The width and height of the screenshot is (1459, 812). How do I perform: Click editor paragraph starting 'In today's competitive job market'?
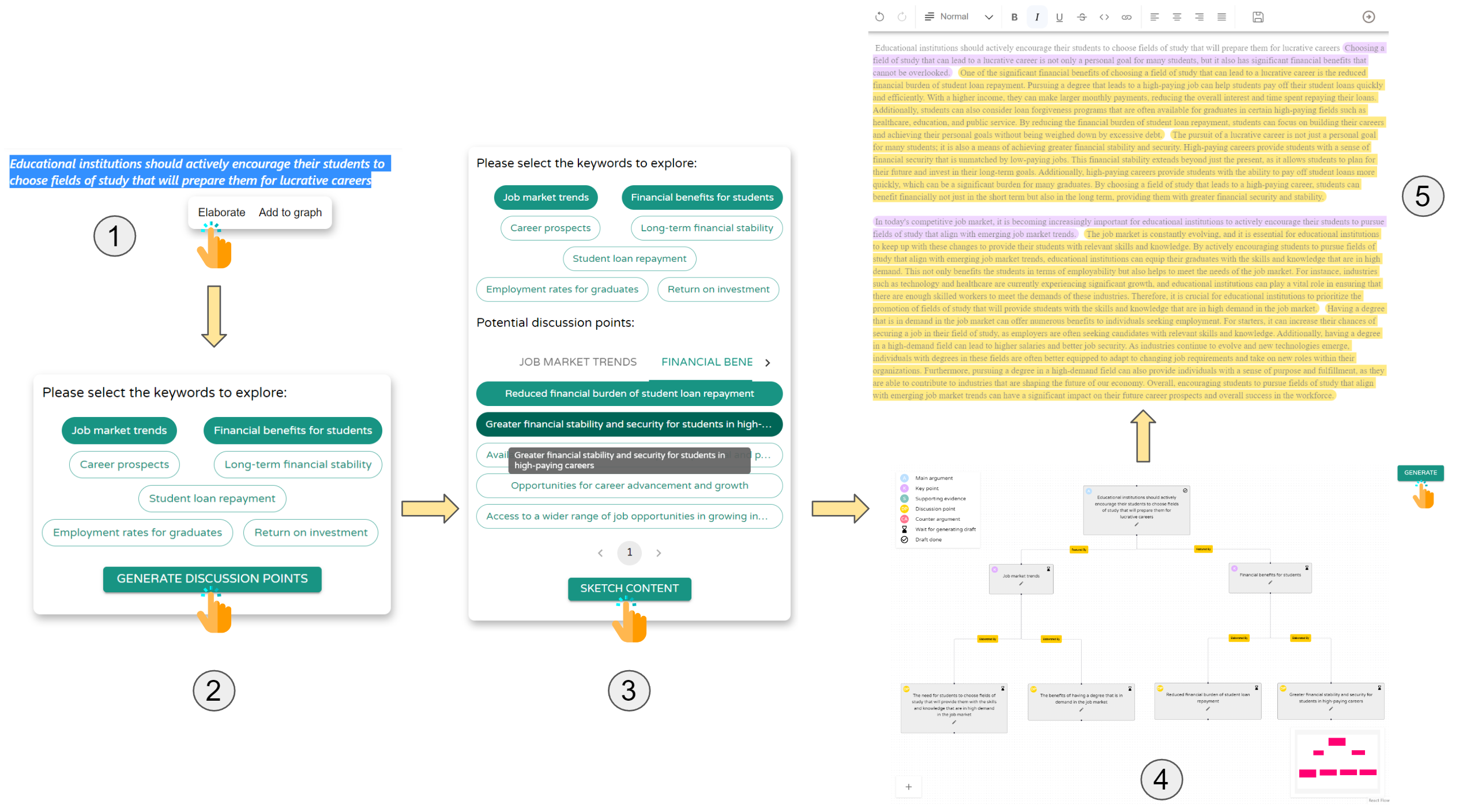click(x=1129, y=309)
